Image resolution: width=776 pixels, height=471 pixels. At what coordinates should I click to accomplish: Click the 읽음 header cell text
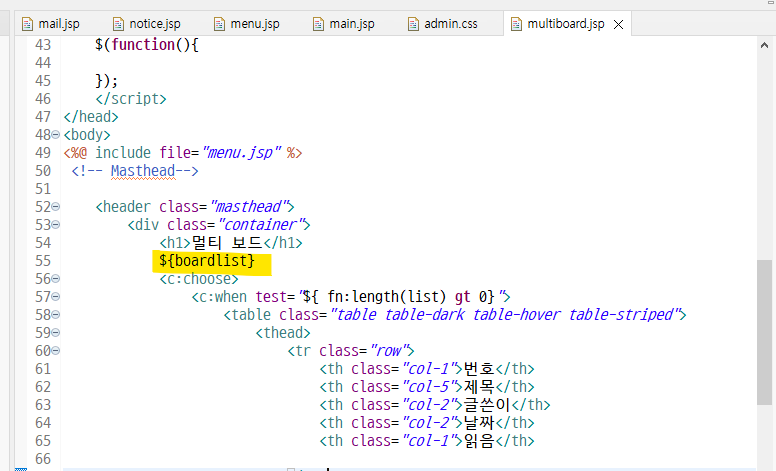point(479,441)
